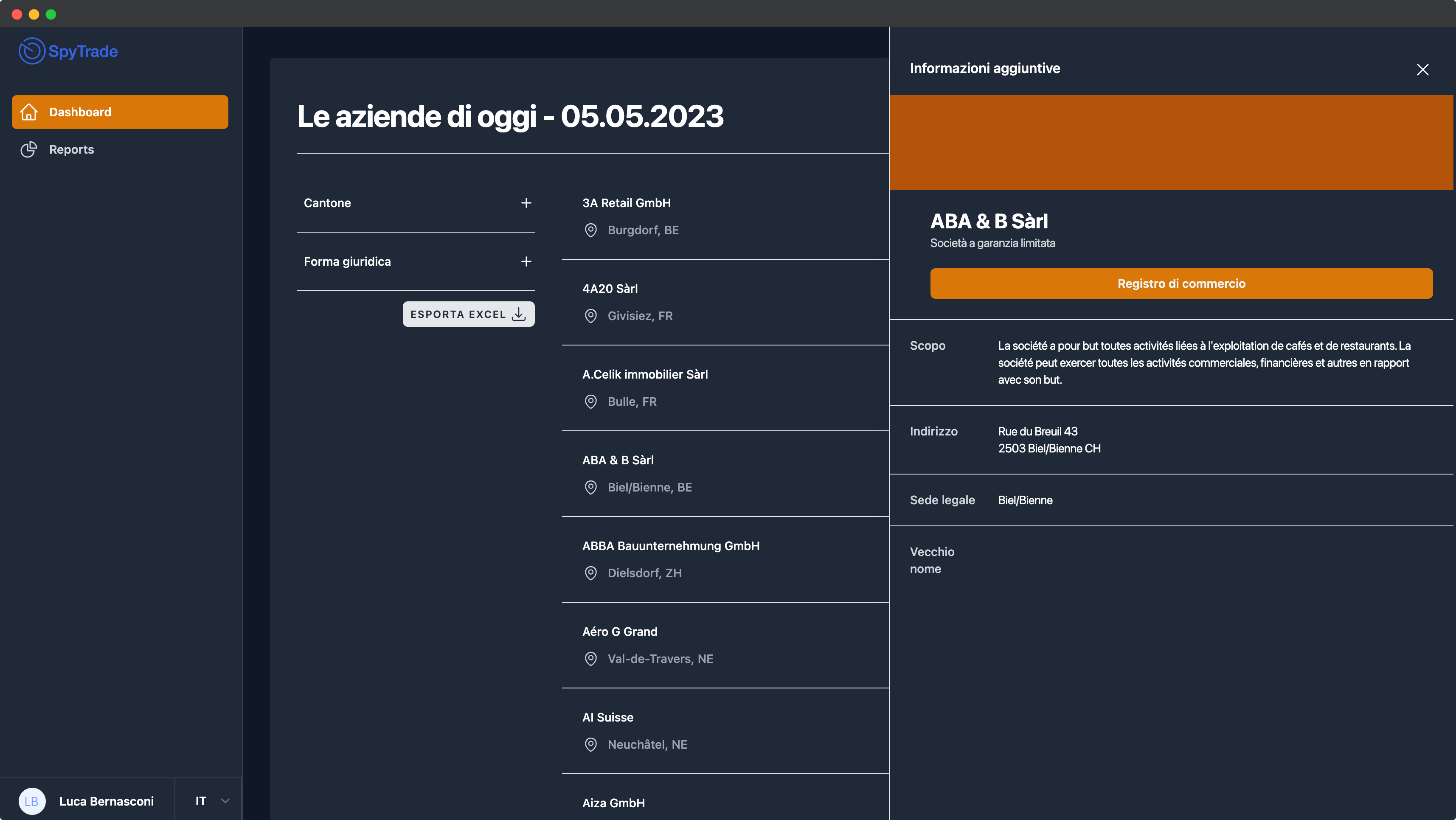The width and height of the screenshot is (1456, 820).
Task: Click the location pin next to Burgdorf, BE
Action: pyautogui.click(x=590, y=230)
